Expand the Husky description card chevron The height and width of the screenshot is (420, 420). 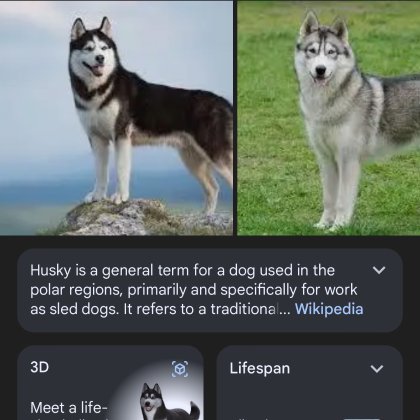pos(379,270)
